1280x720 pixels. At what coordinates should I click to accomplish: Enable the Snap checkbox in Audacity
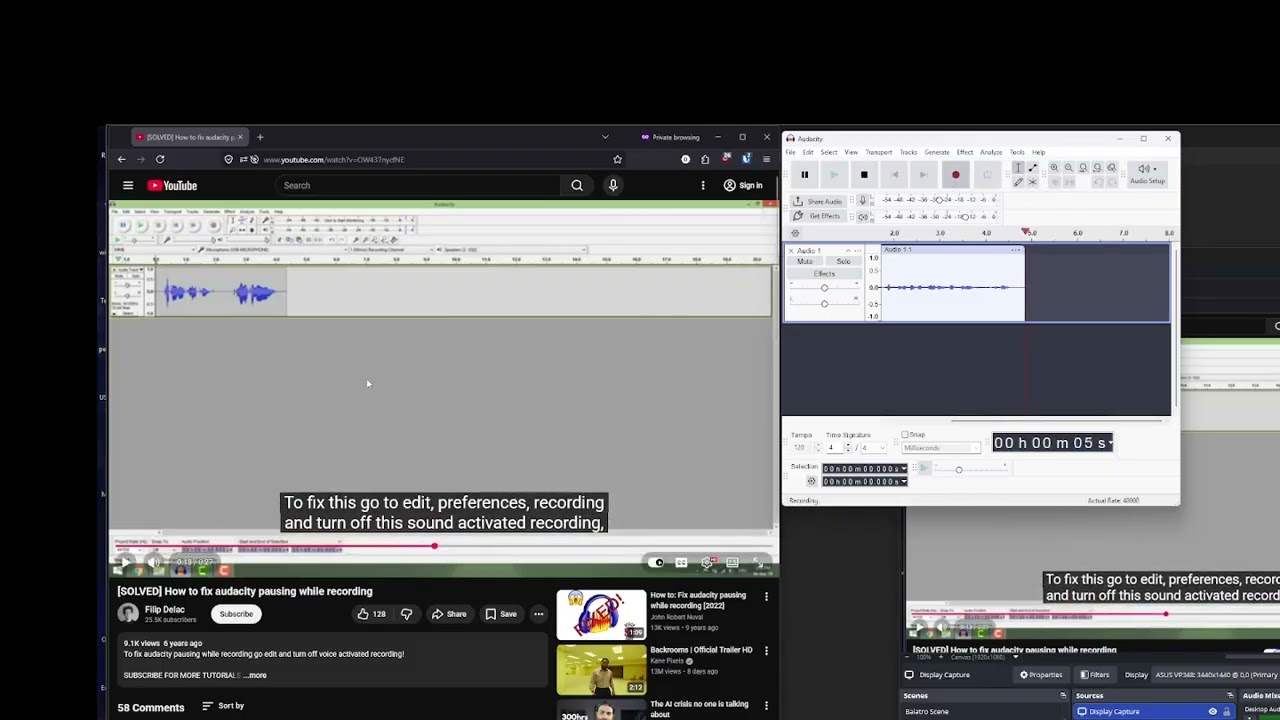click(x=905, y=434)
